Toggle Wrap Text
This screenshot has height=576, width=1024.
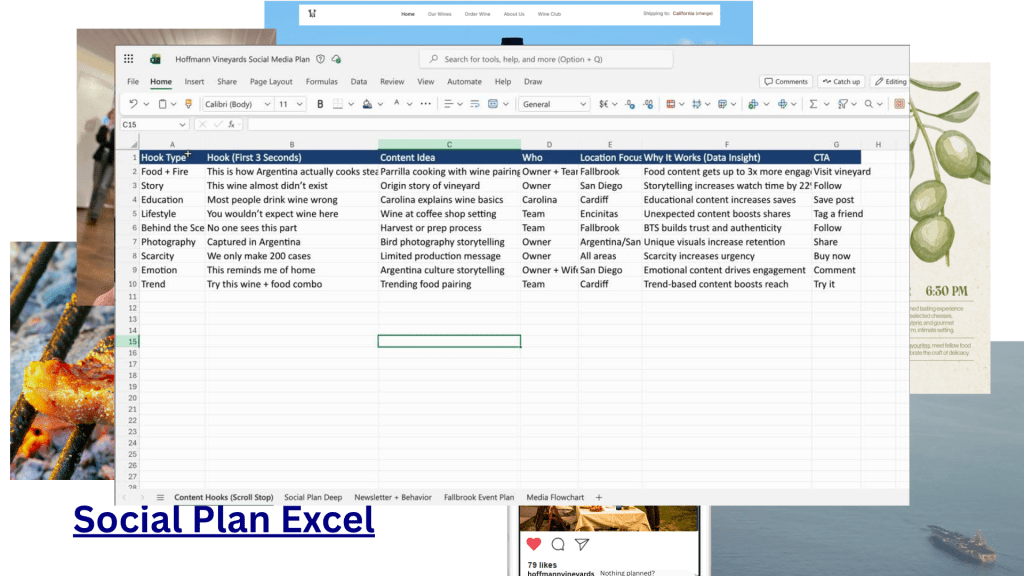point(475,104)
